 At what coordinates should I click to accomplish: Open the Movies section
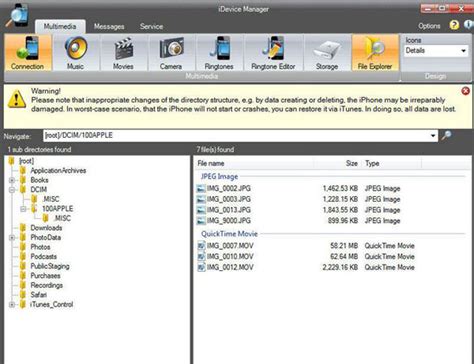[x=123, y=53]
